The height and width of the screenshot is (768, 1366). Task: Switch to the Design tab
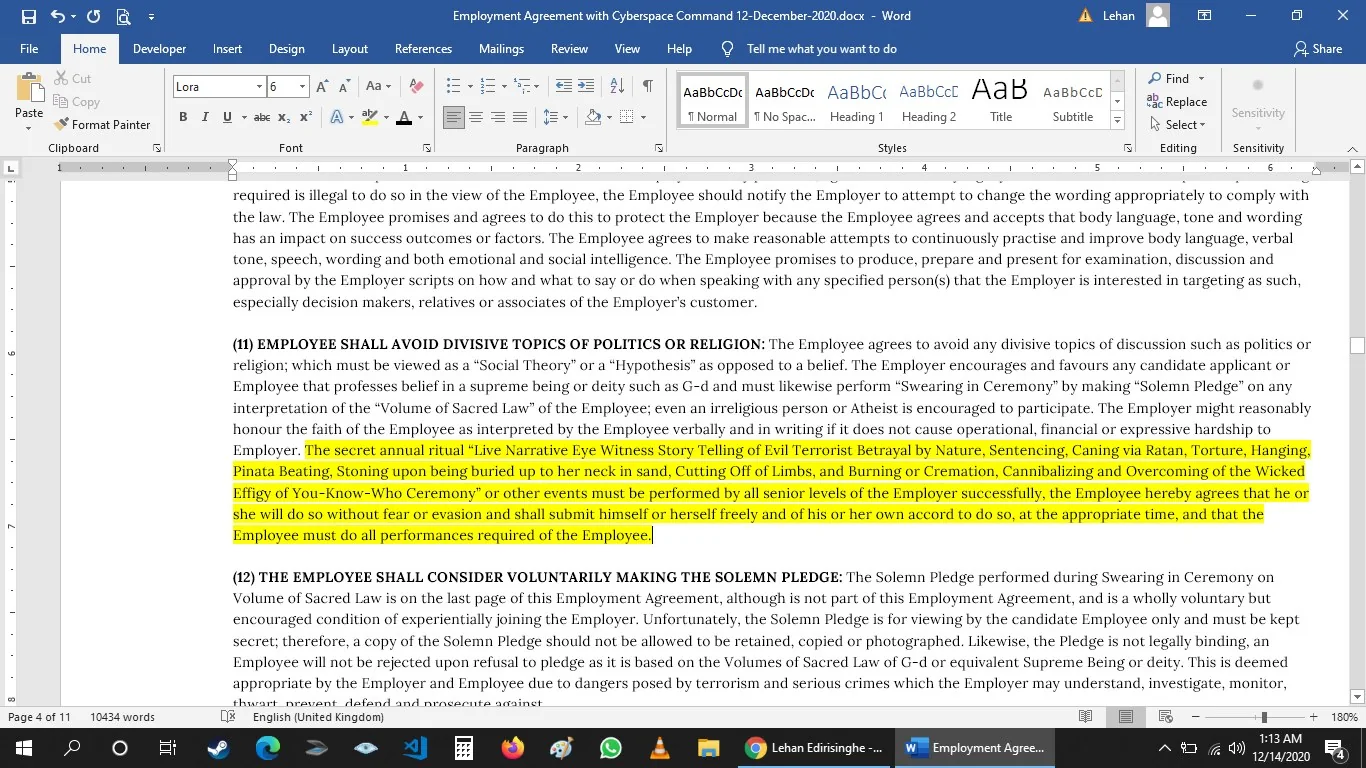[287, 49]
